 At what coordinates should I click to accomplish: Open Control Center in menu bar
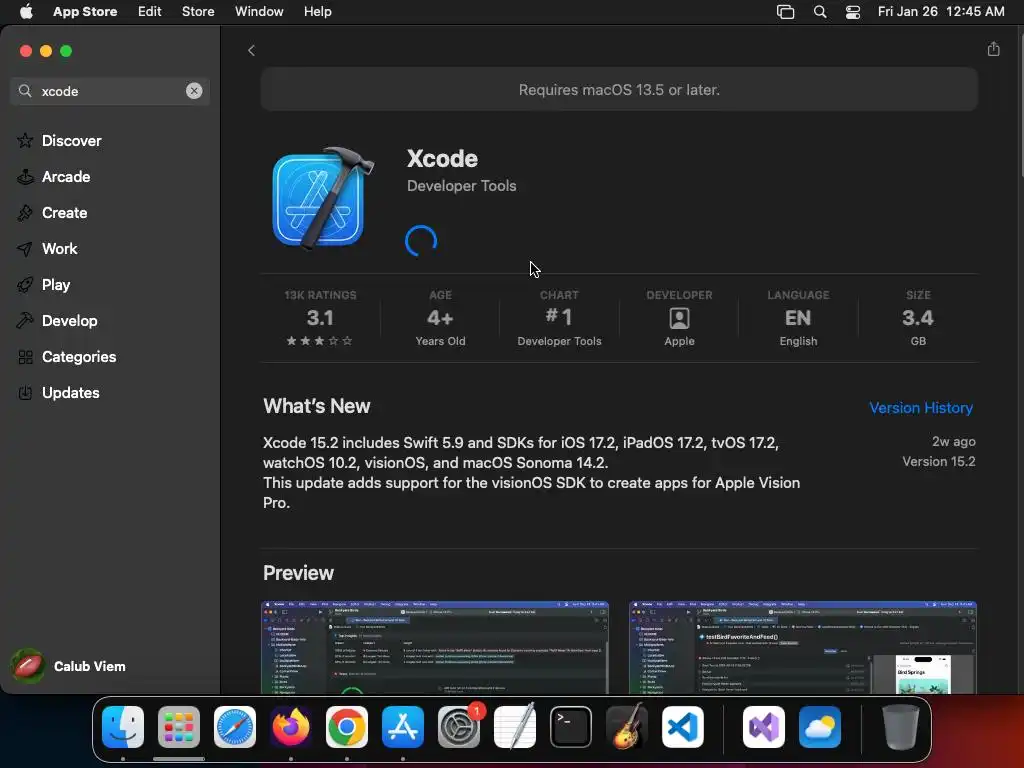click(852, 12)
